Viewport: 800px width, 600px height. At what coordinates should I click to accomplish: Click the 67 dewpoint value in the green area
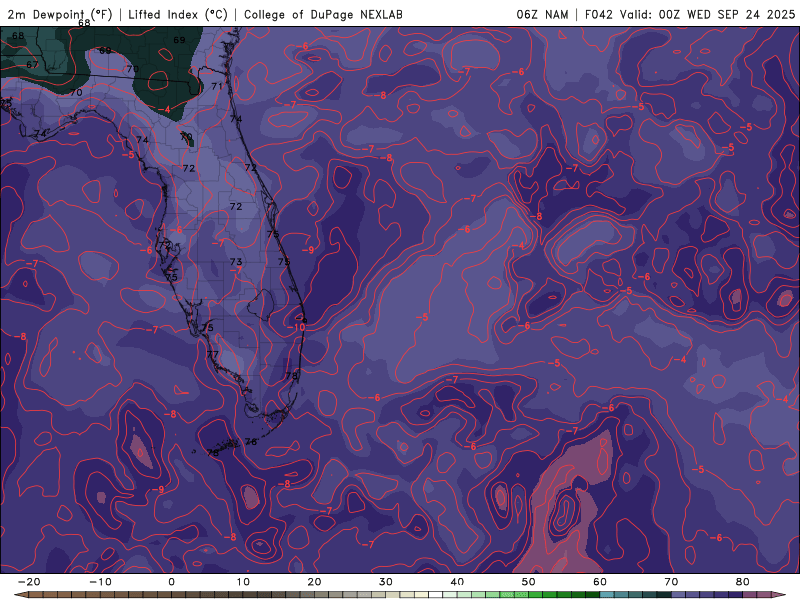[32, 65]
